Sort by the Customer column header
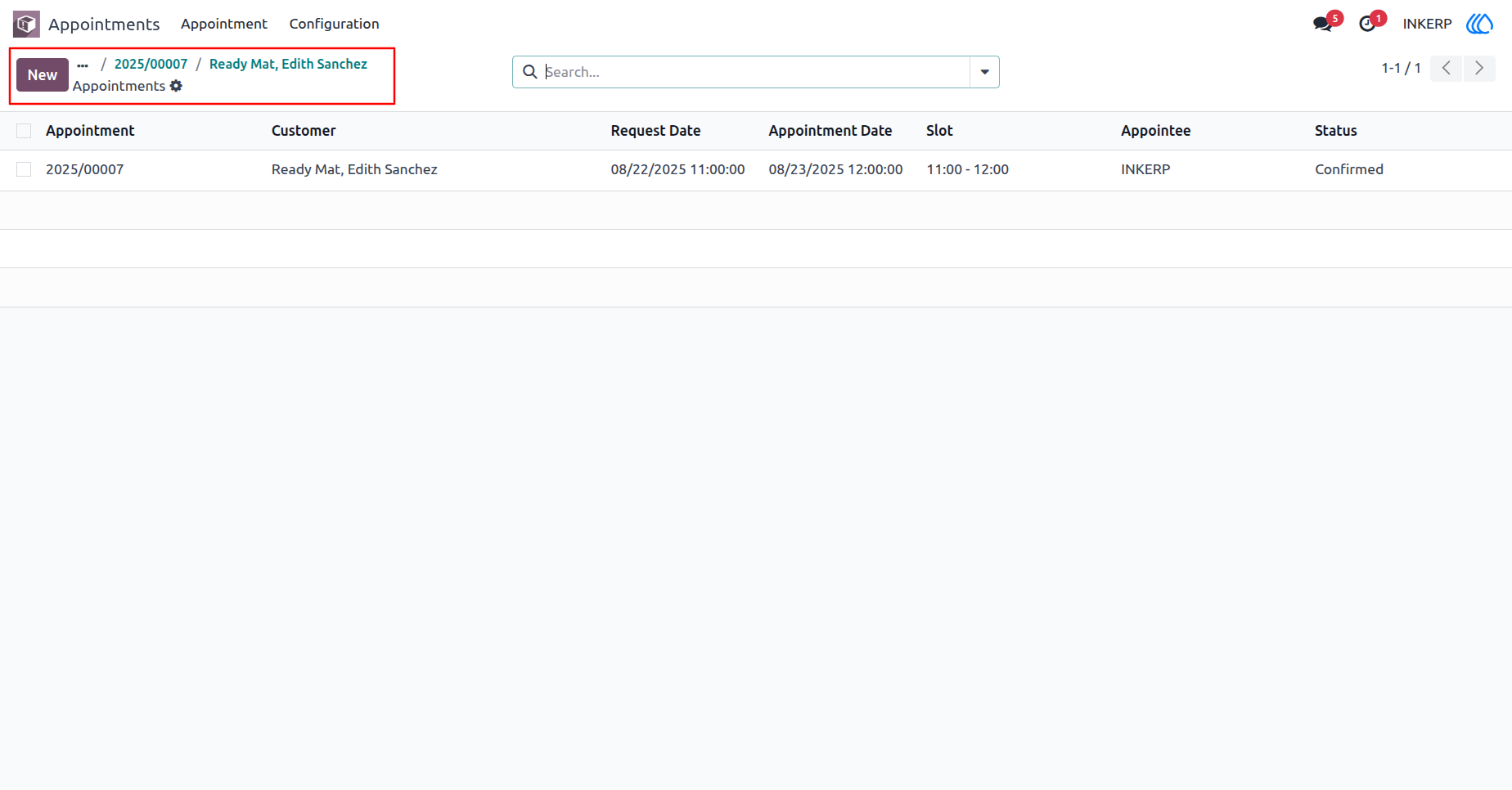 click(304, 131)
